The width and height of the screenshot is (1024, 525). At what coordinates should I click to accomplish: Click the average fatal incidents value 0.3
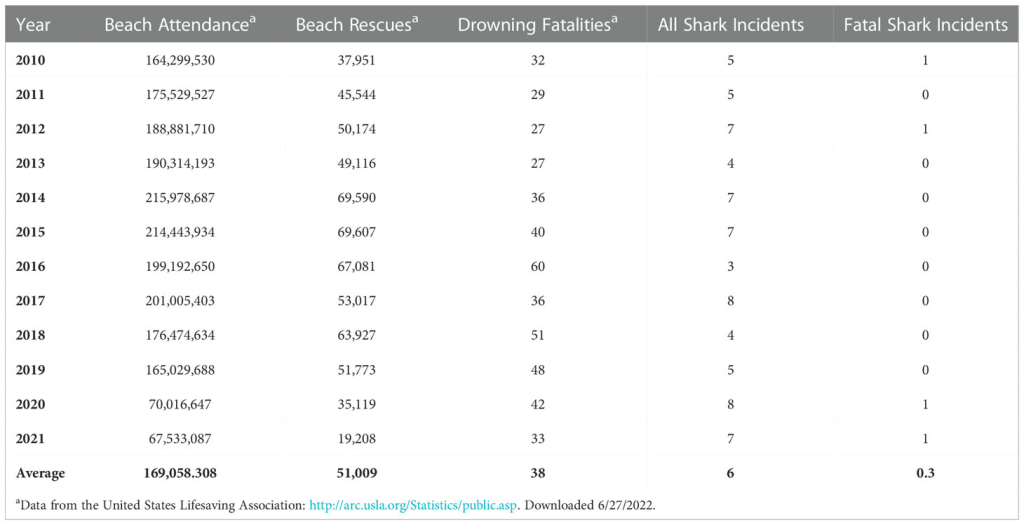925,473
